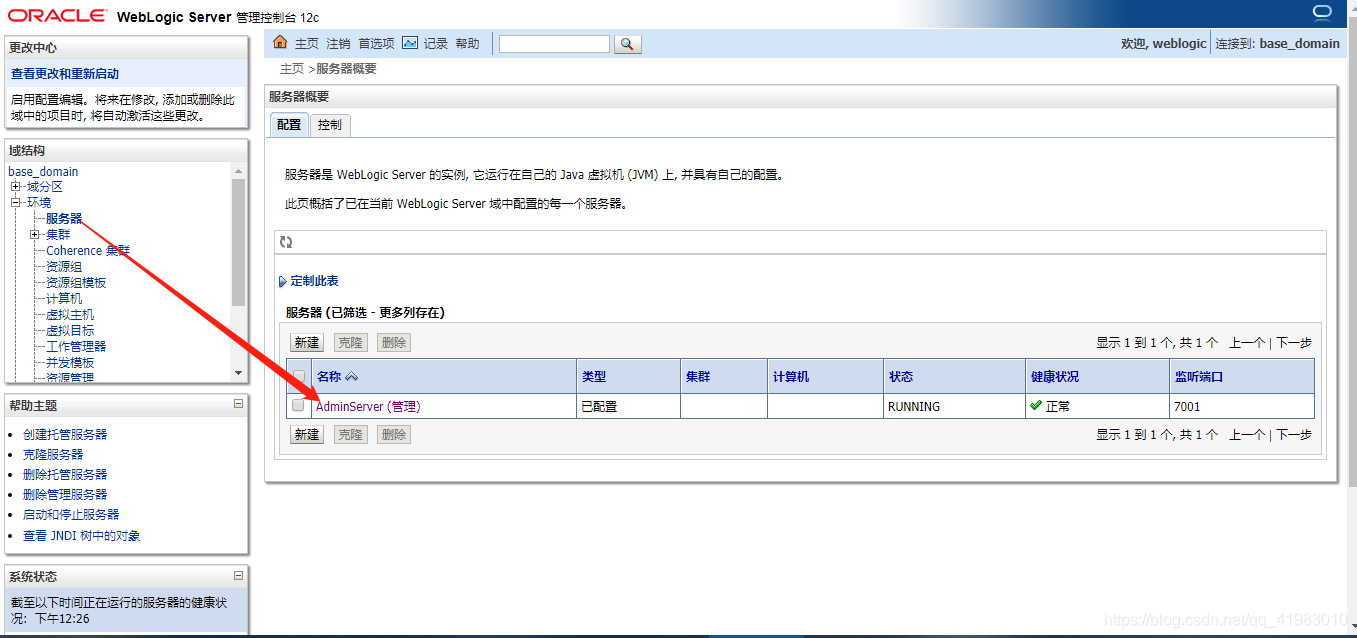Open help topic 删除管理服务器
The height and width of the screenshot is (638, 1357).
point(65,495)
